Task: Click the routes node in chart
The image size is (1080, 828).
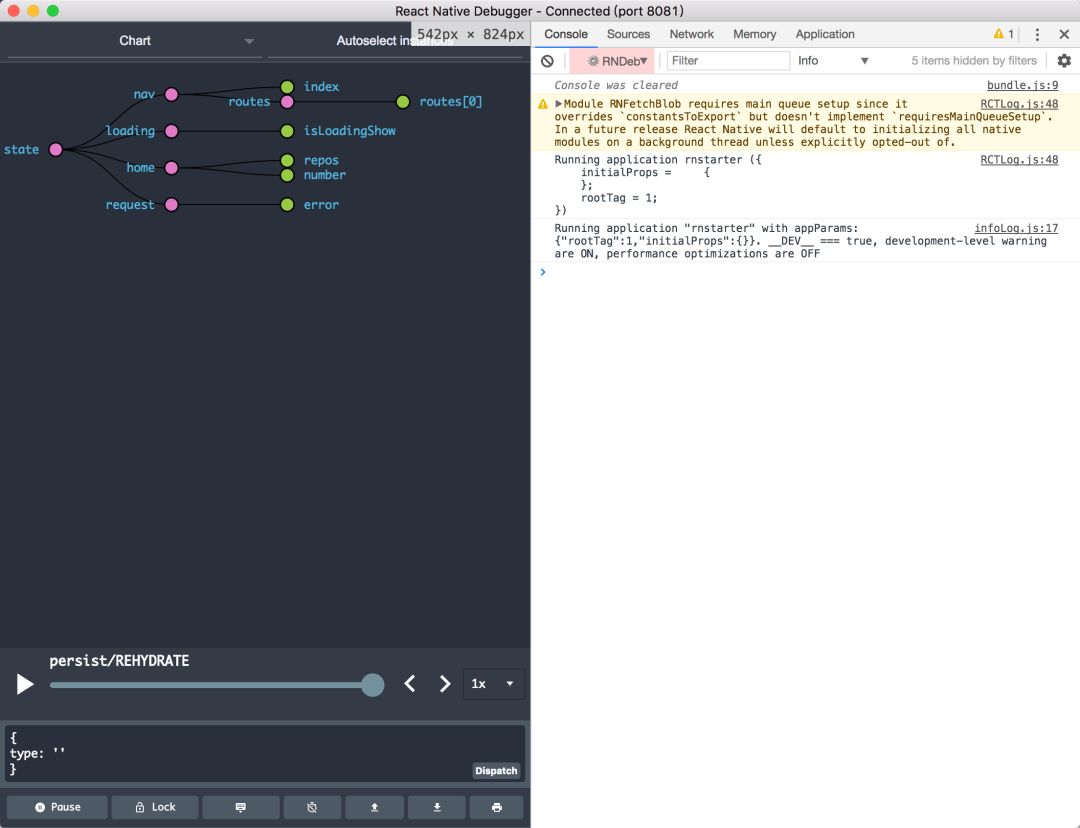Action: 287,102
